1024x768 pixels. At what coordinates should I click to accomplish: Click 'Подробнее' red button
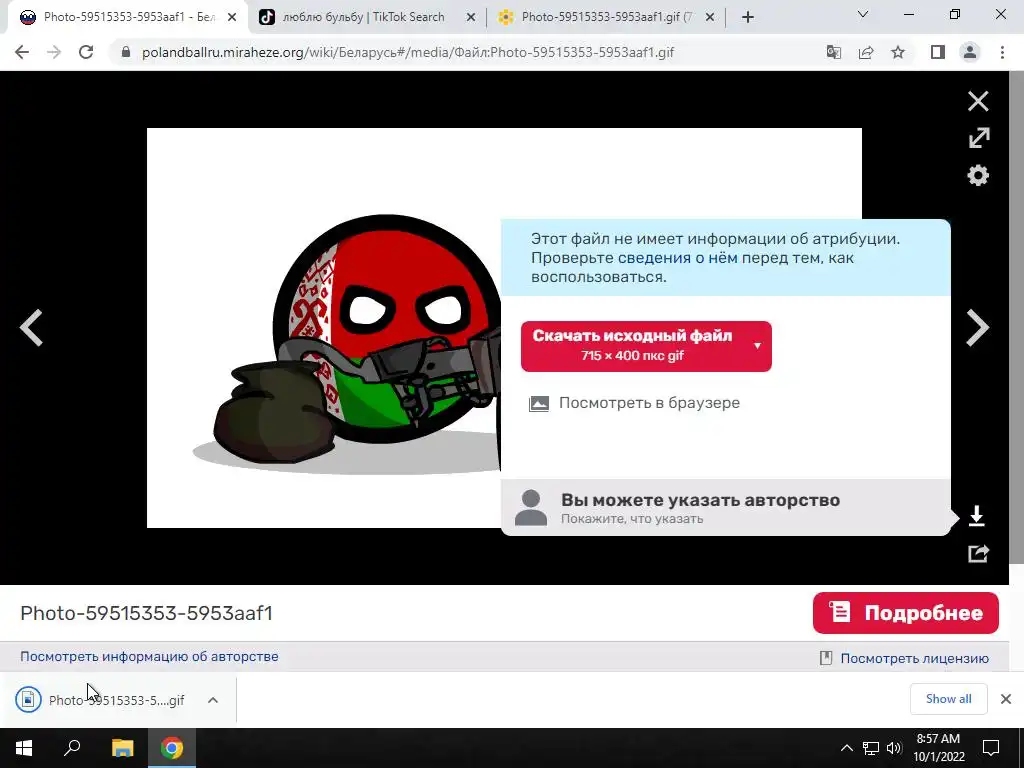click(x=906, y=613)
